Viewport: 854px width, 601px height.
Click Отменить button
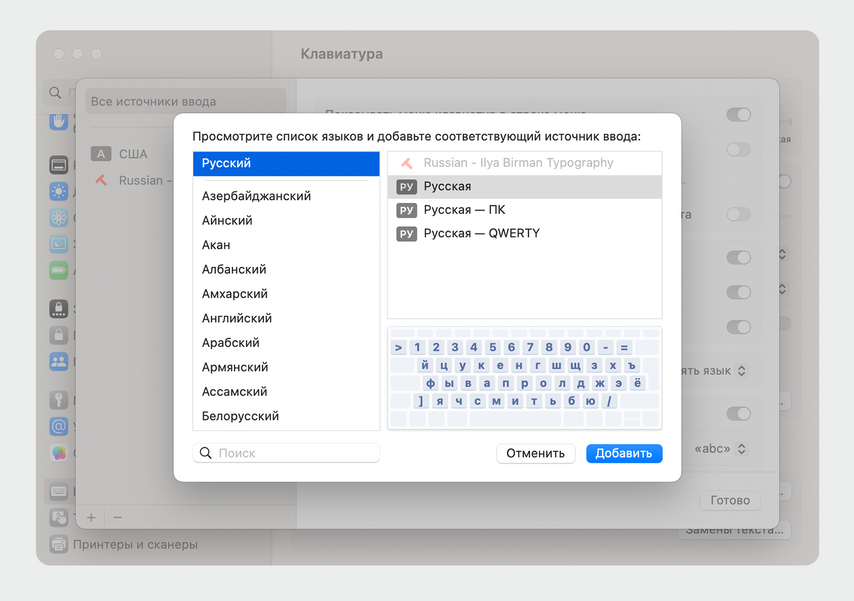click(x=535, y=453)
